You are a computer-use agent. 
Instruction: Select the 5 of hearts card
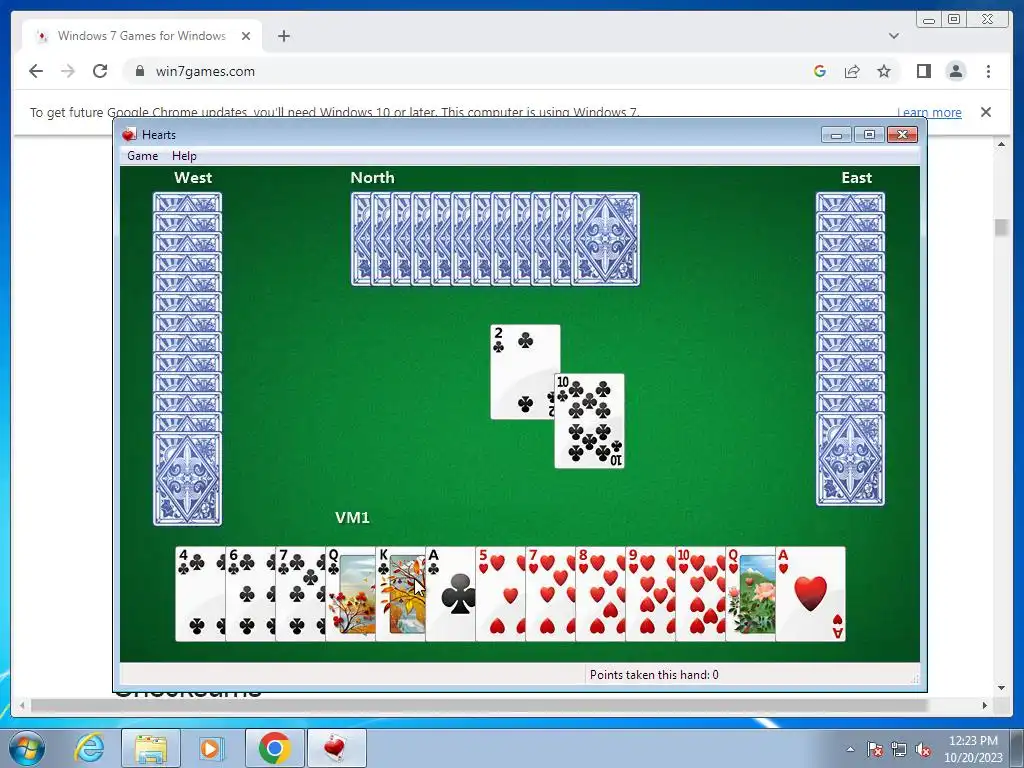(x=501, y=594)
